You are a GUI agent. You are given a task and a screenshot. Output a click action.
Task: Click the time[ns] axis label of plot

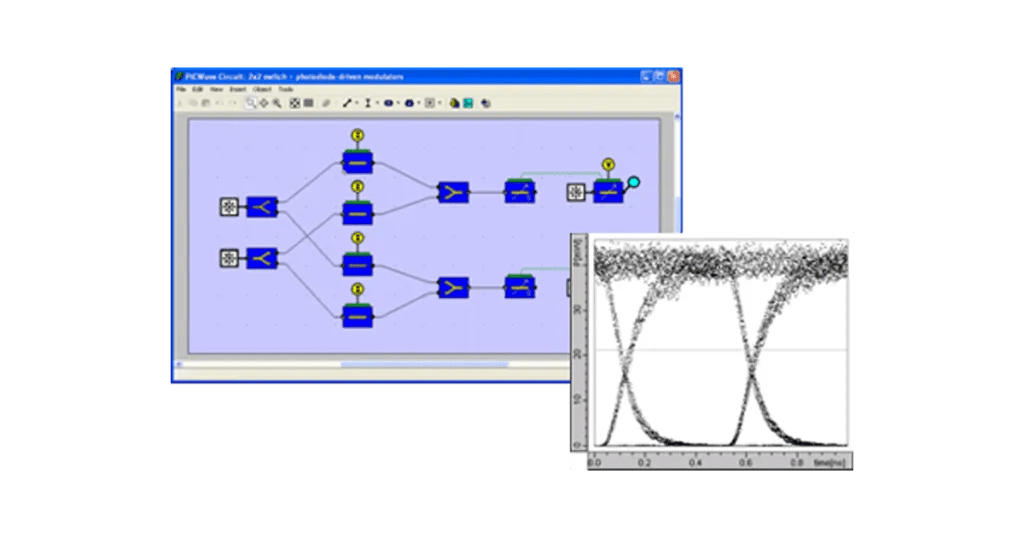829,462
